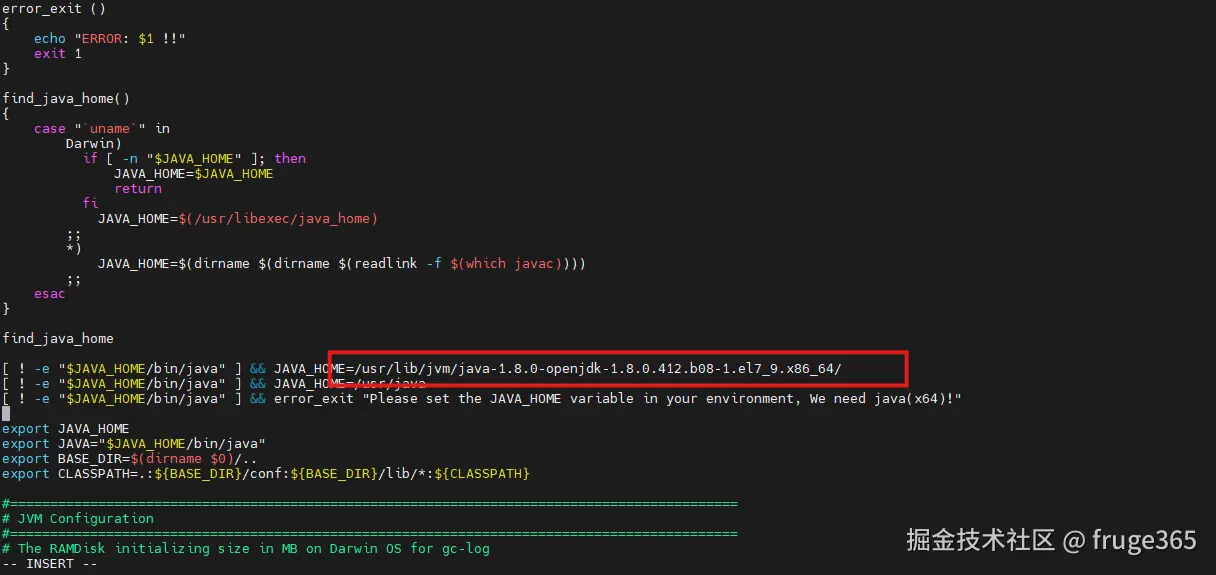The height and width of the screenshot is (575, 1216).
Task: Click the exit 1 statement
Action: point(58,53)
